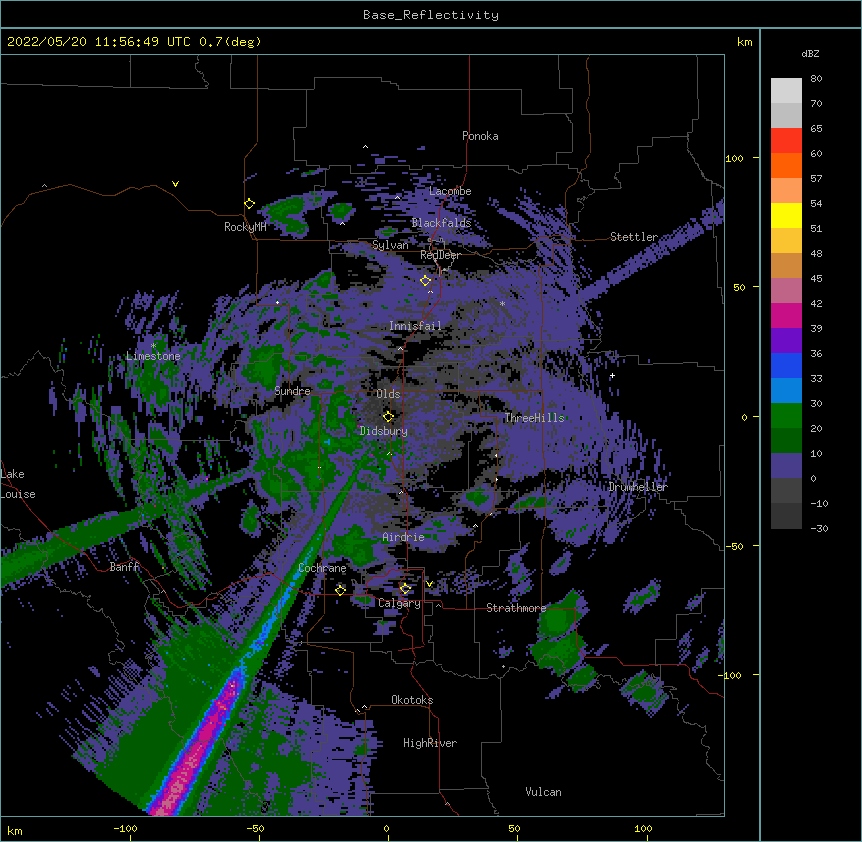
Task: Click the Lake Louise label
Action: pos(18,484)
